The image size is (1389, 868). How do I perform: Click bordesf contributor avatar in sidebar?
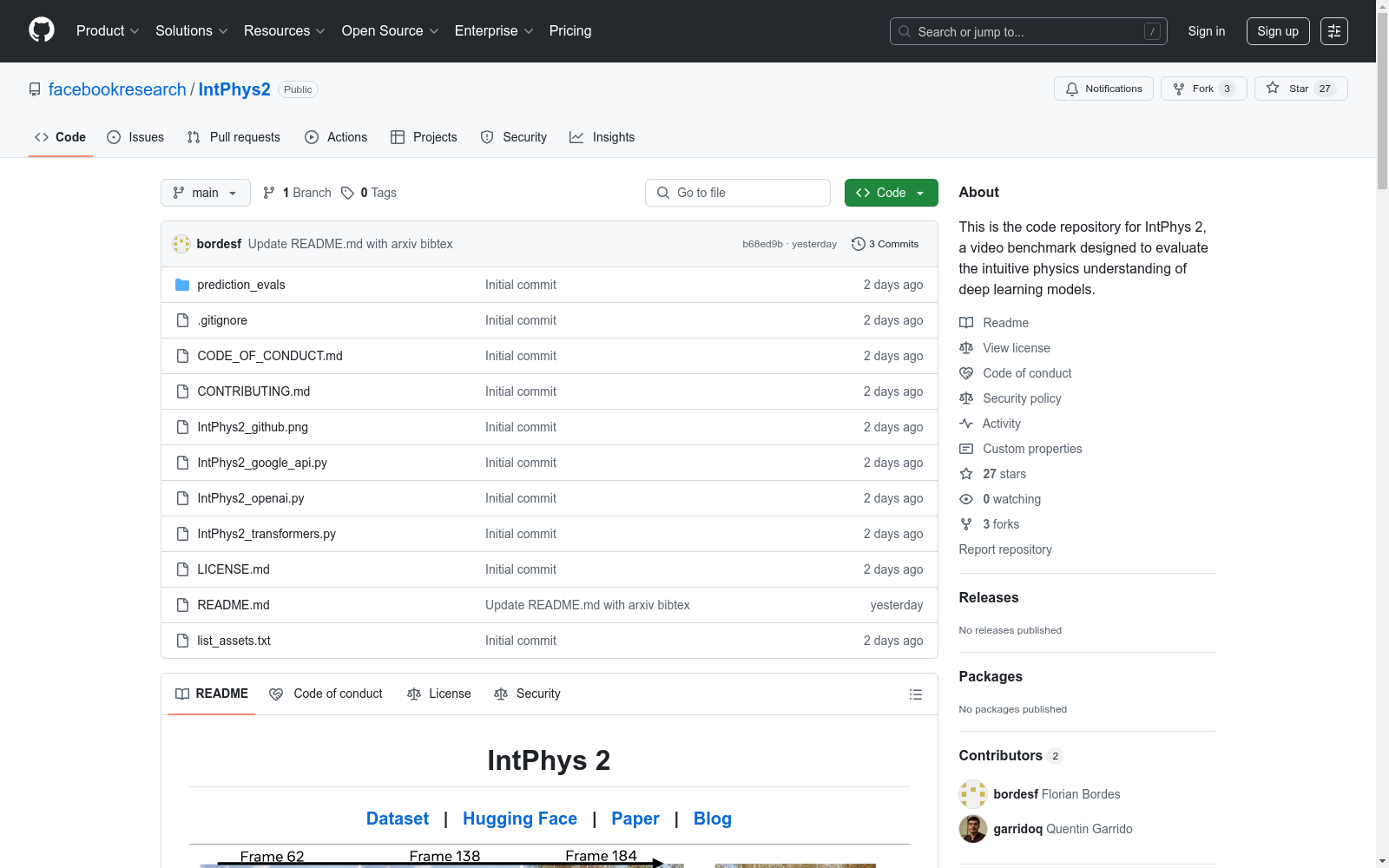973,794
